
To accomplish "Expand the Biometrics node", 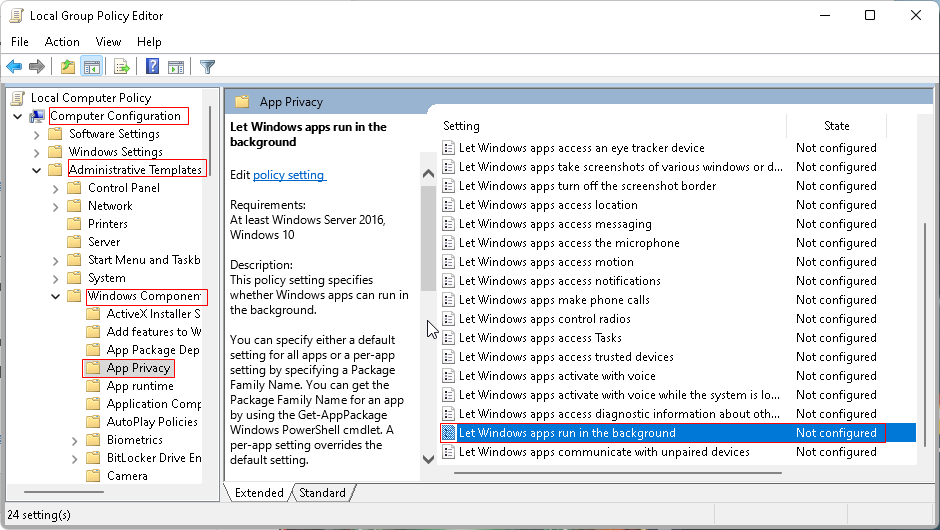I will 74,440.
